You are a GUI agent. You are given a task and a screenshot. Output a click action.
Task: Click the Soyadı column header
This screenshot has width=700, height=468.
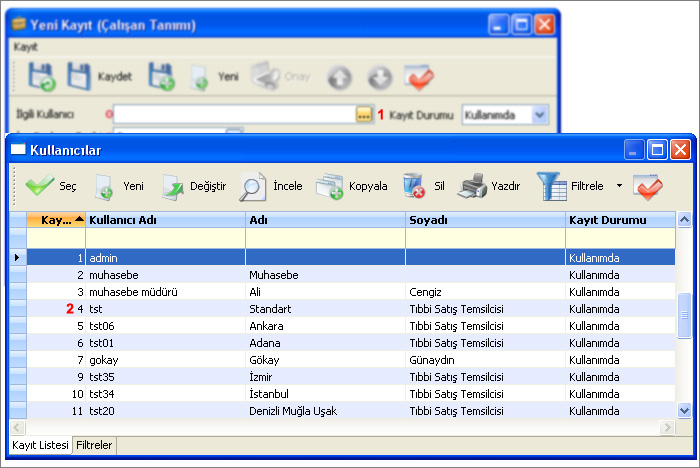click(485, 220)
